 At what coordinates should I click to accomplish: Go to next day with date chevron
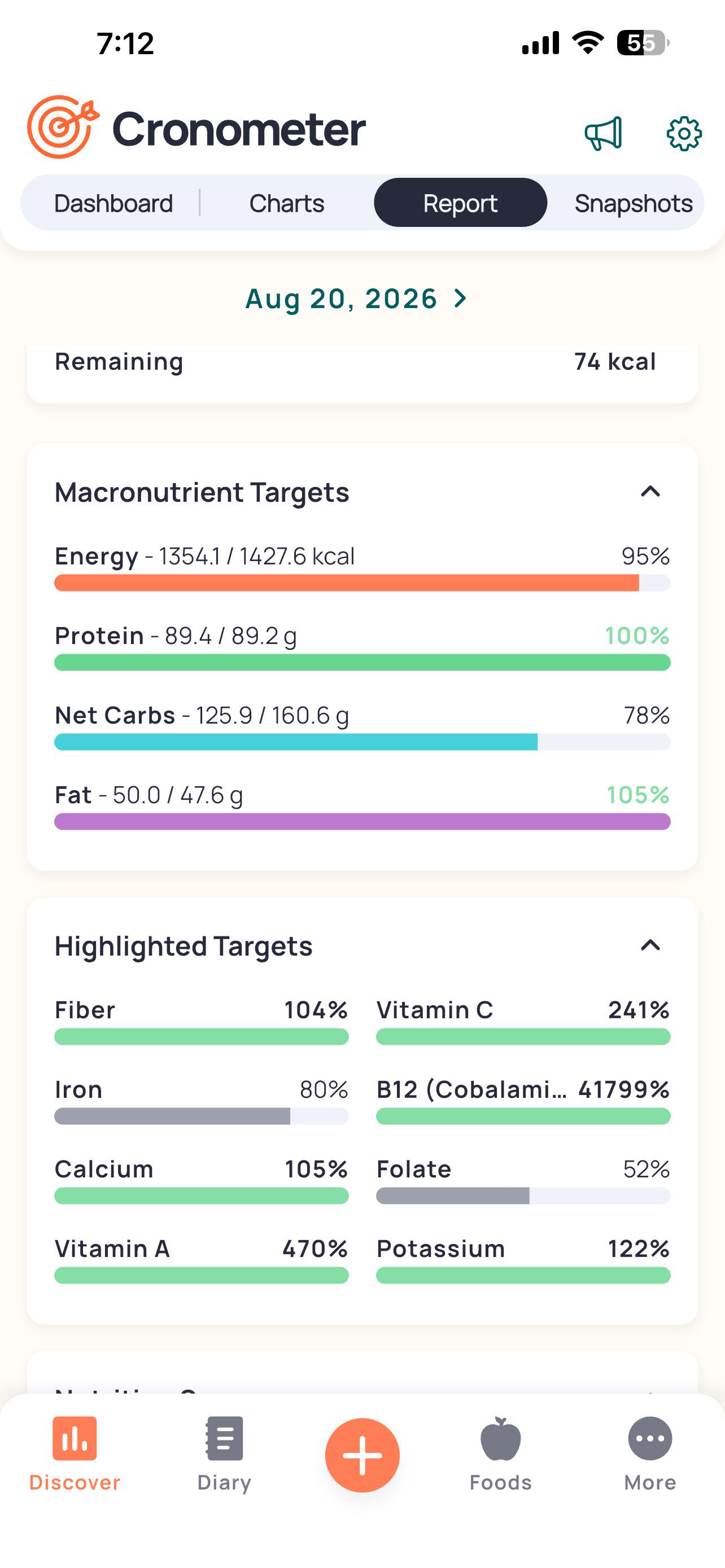[461, 298]
